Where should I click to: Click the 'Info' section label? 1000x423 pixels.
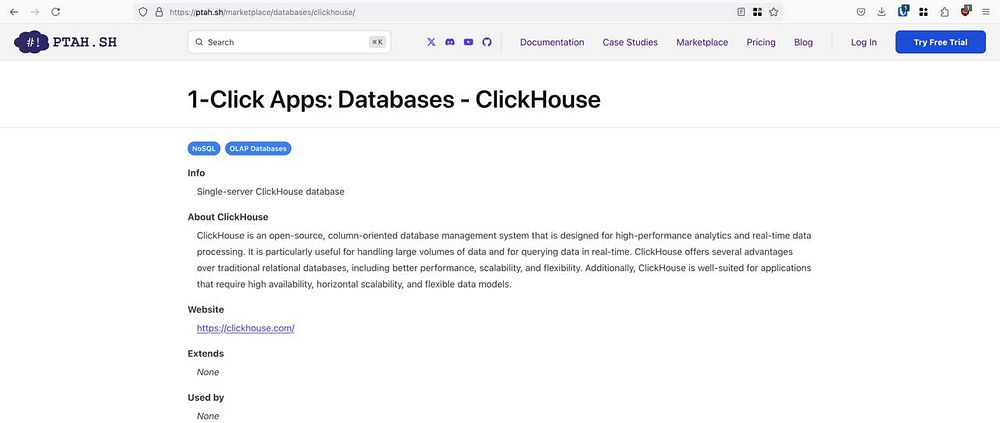click(x=196, y=173)
